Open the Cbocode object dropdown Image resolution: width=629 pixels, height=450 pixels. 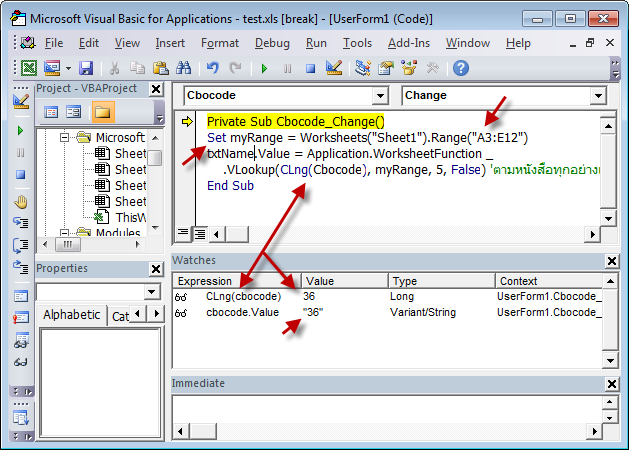[379, 96]
